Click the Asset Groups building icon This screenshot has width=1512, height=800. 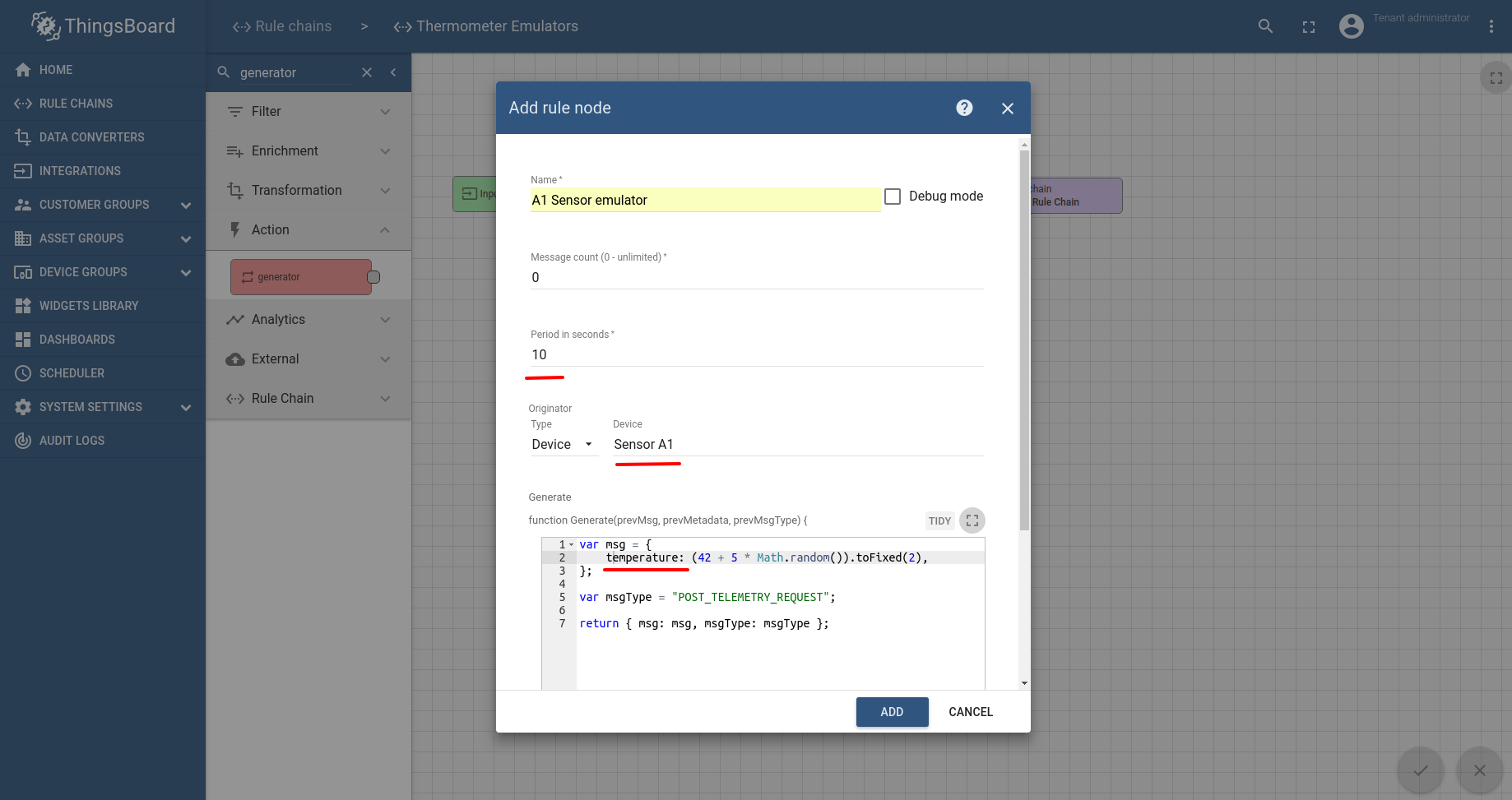(x=23, y=238)
